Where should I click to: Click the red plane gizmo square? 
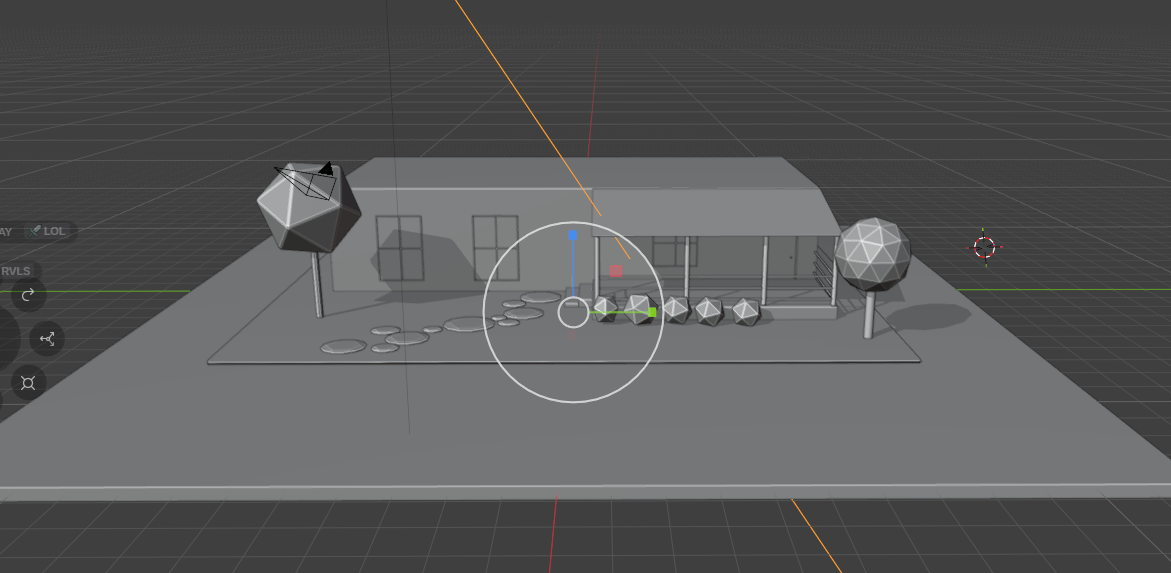(x=616, y=270)
